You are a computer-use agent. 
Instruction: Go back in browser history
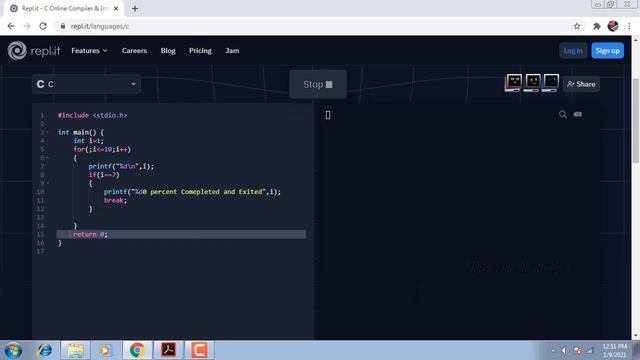(x=11, y=26)
